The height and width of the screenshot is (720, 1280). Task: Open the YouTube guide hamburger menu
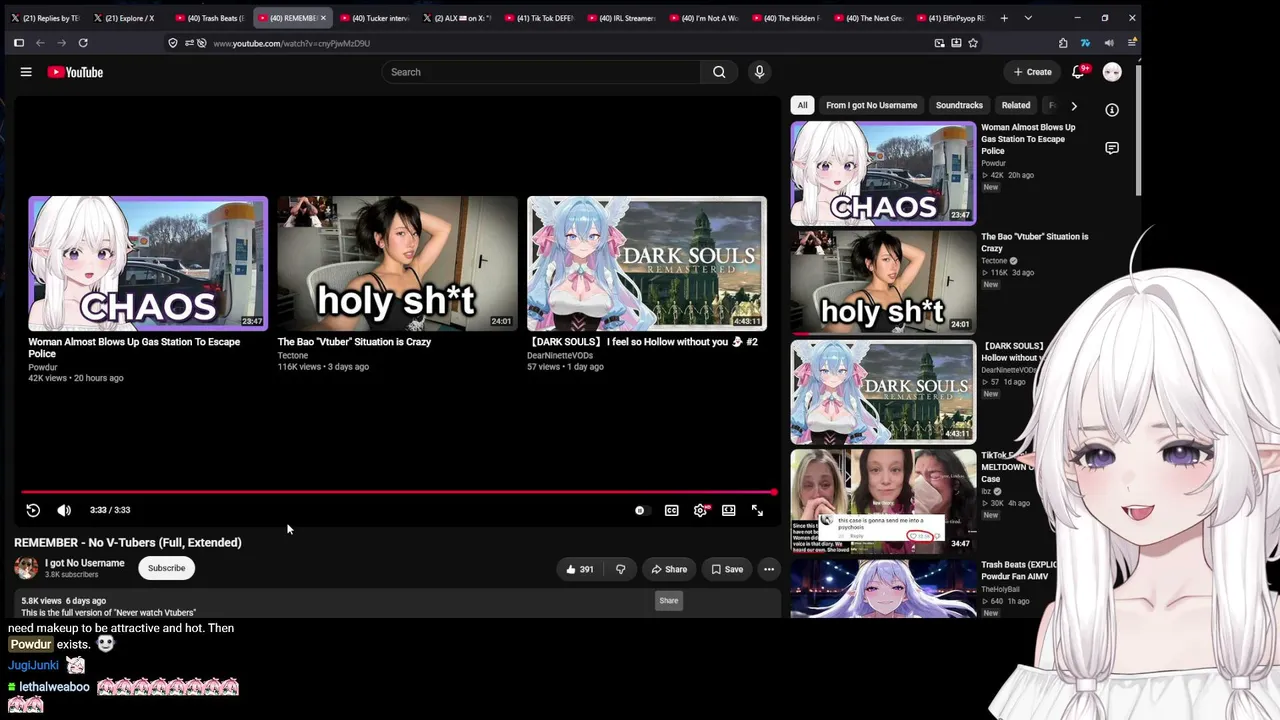(26, 72)
